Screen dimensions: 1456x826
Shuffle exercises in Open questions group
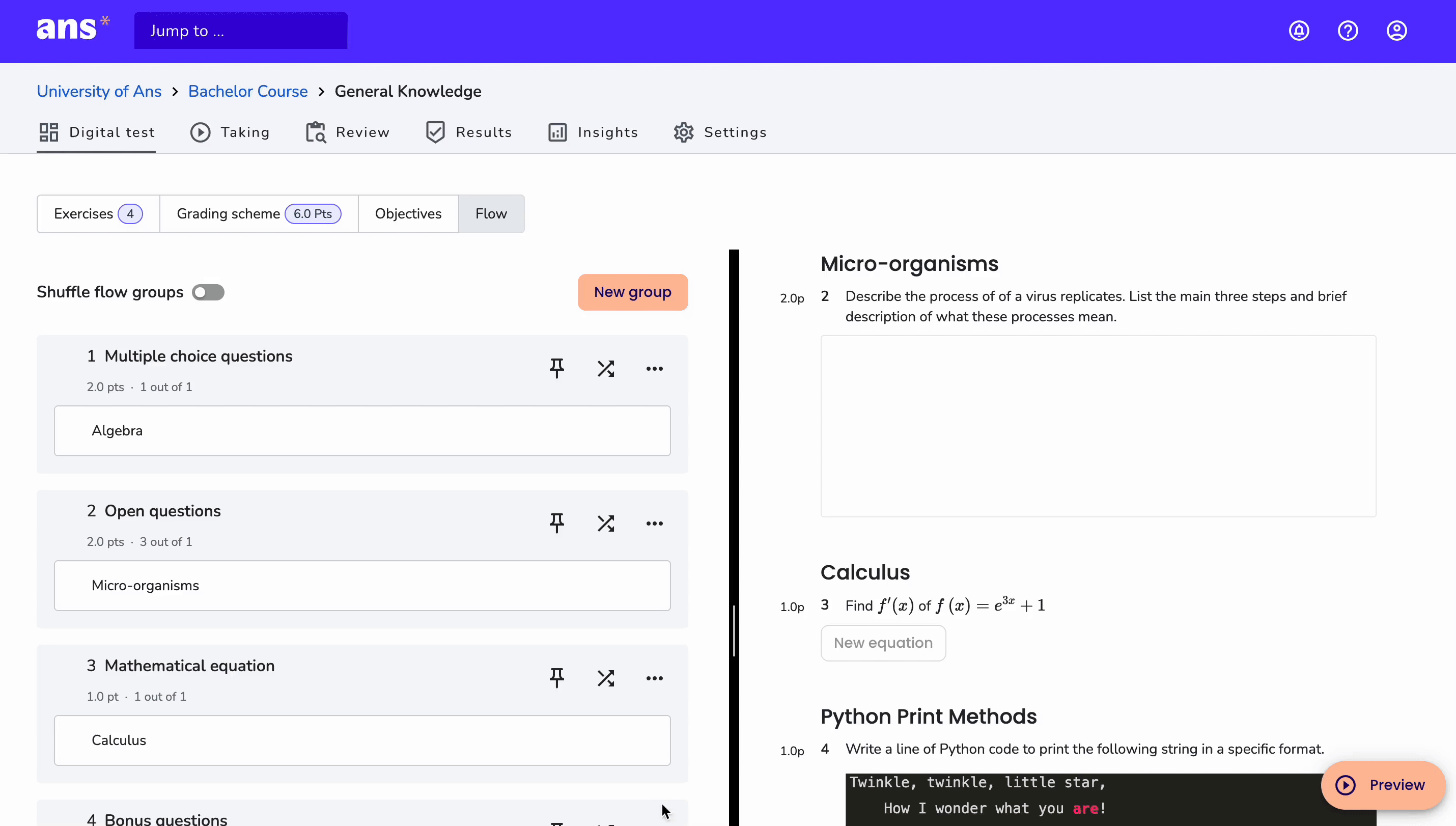[x=605, y=523]
